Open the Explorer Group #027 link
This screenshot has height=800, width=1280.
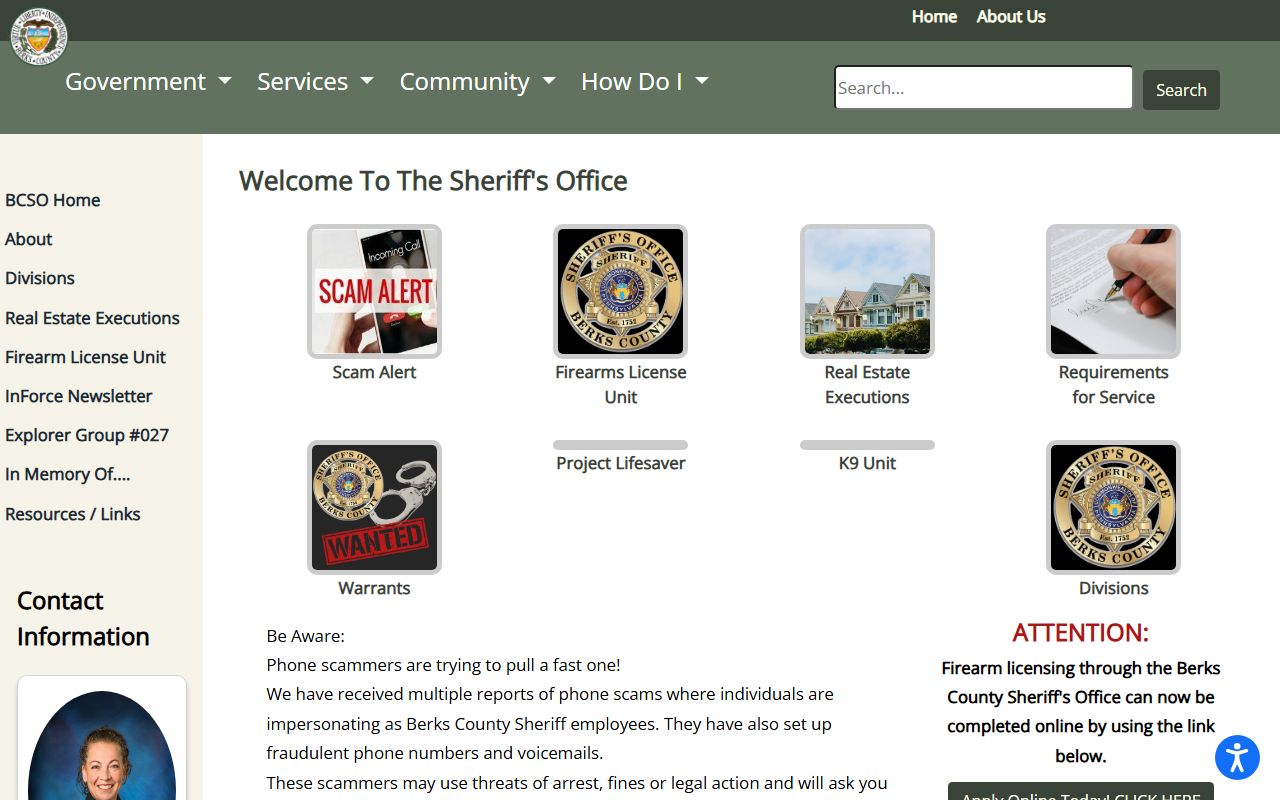click(x=87, y=435)
